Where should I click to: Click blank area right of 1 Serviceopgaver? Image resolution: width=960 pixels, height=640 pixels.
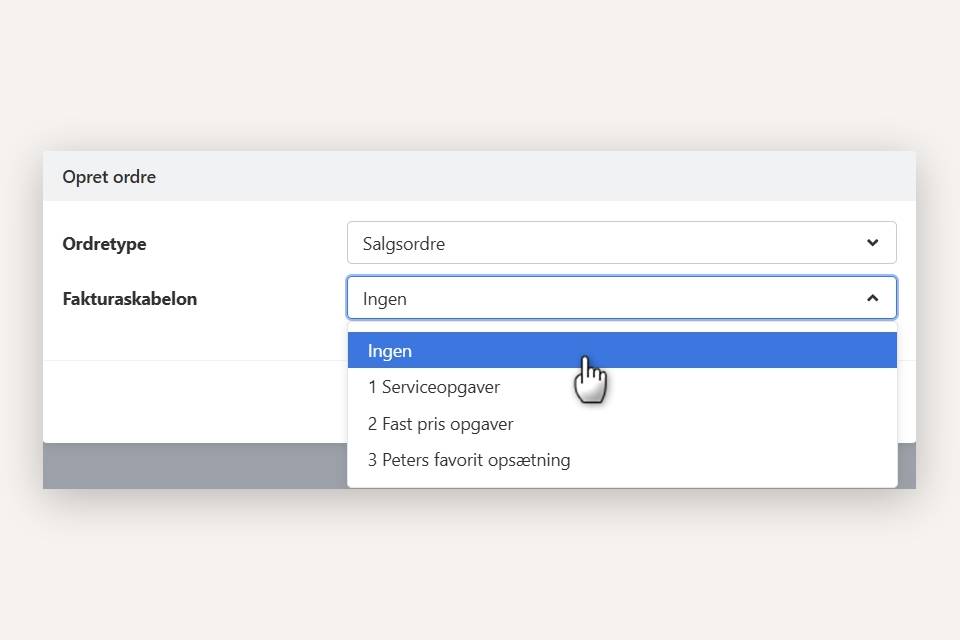click(720, 387)
